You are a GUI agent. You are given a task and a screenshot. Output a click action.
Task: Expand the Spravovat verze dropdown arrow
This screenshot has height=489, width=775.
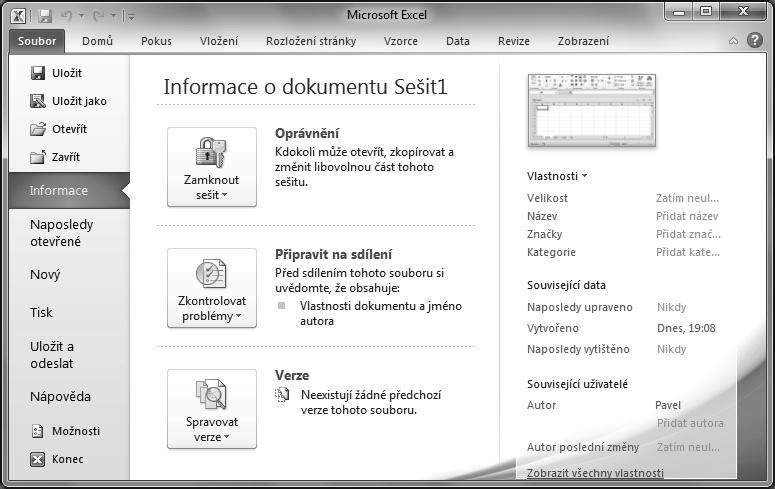click(x=226, y=438)
